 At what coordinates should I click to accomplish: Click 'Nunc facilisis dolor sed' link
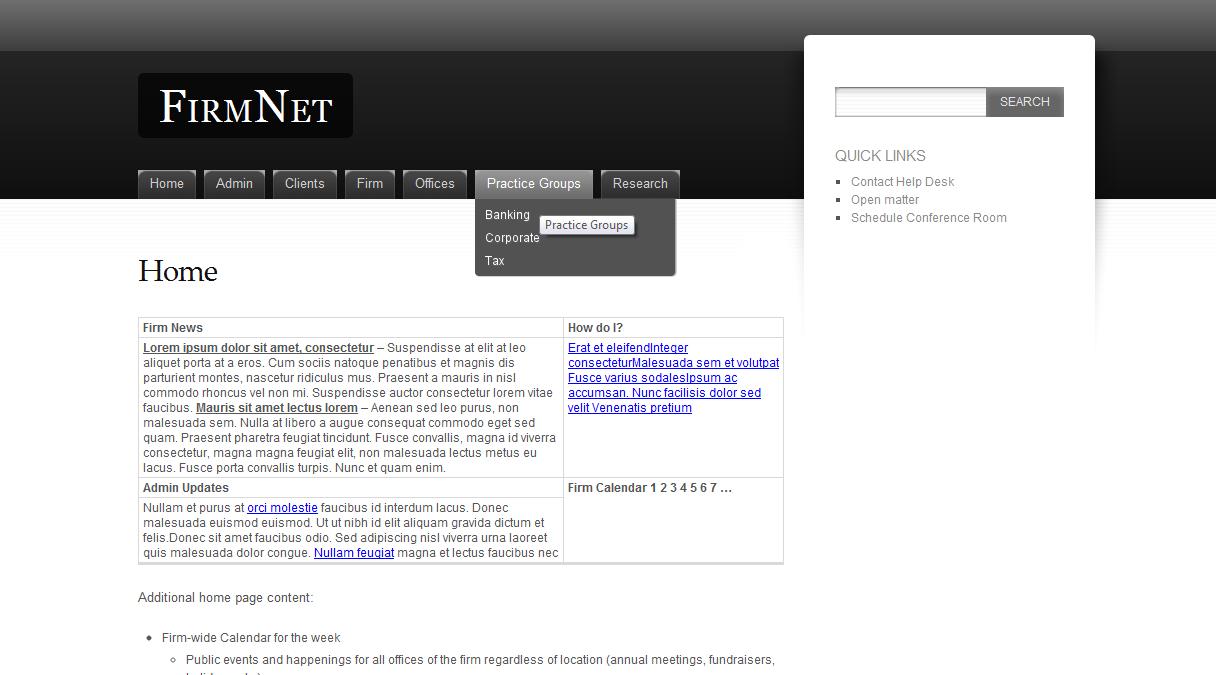pyautogui.click(x=696, y=393)
